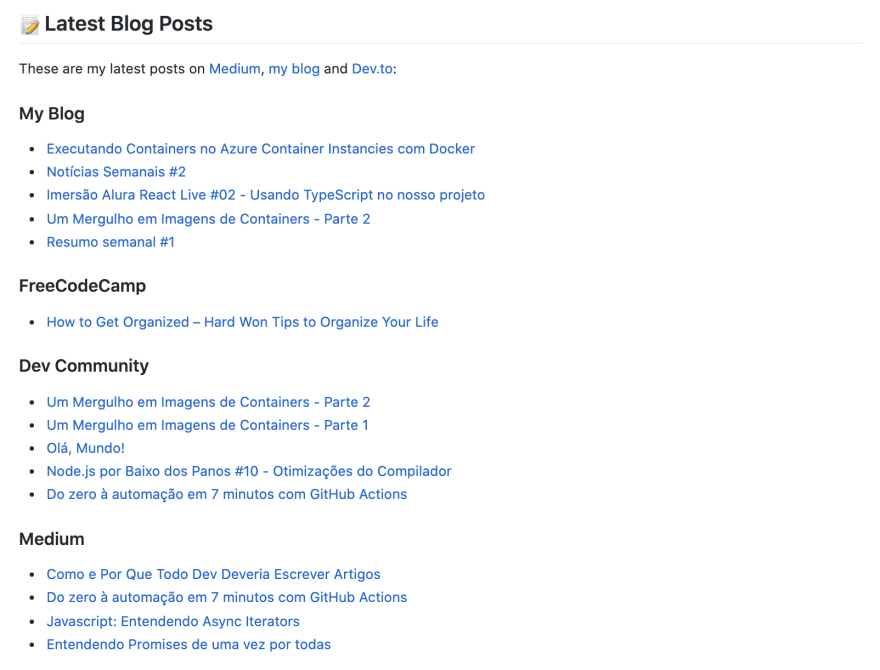The width and height of the screenshot is (880, 670).
Task: Follow the 'my blog' link
Action: (294, 69)
